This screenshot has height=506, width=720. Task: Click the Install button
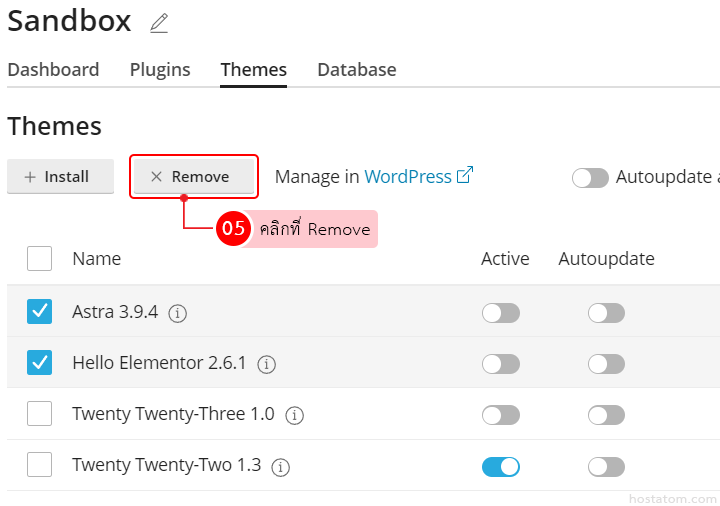click(57, 177)
